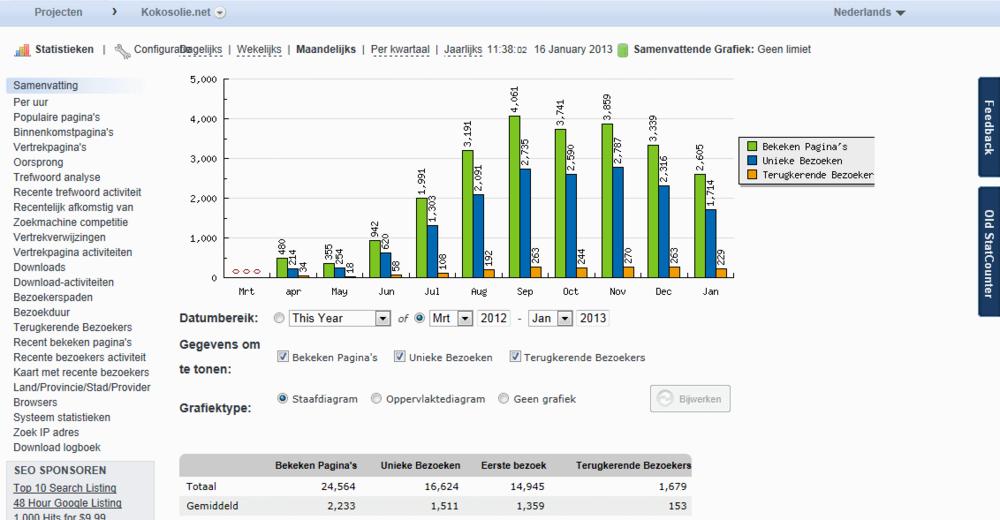Open the Feedback side tab
Image resolution: width=1000 pixels, height=520 pixels.
click(x=989, y=127)
